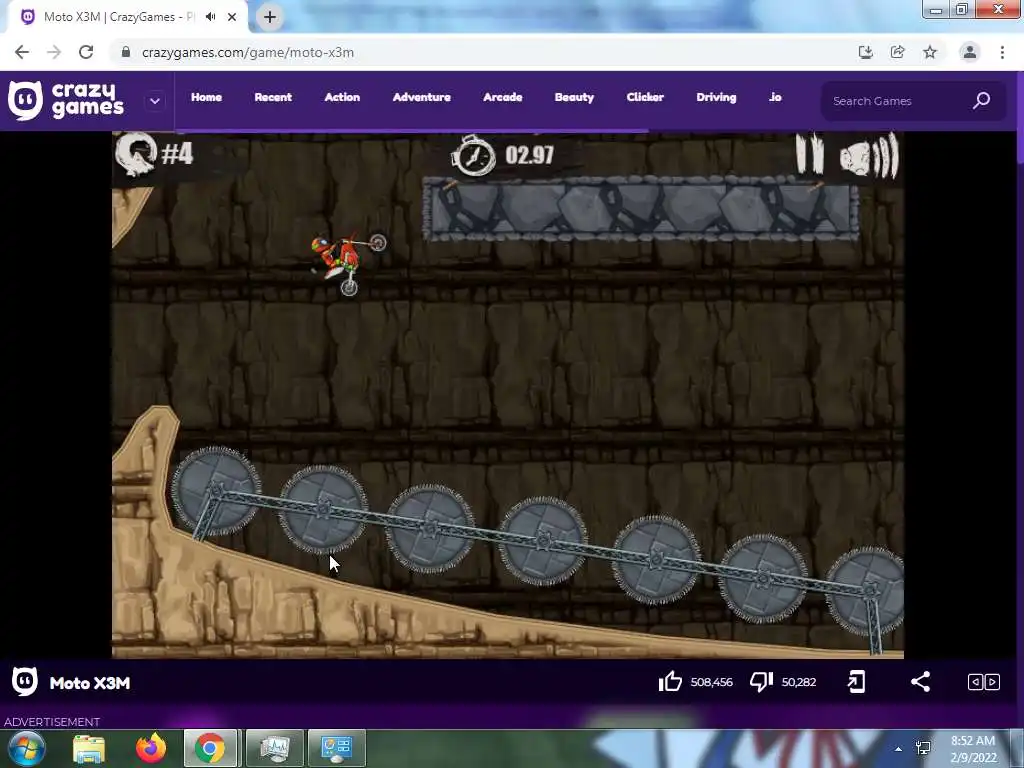
Task: Open the Windows Start menu
Action: [26, 748]
